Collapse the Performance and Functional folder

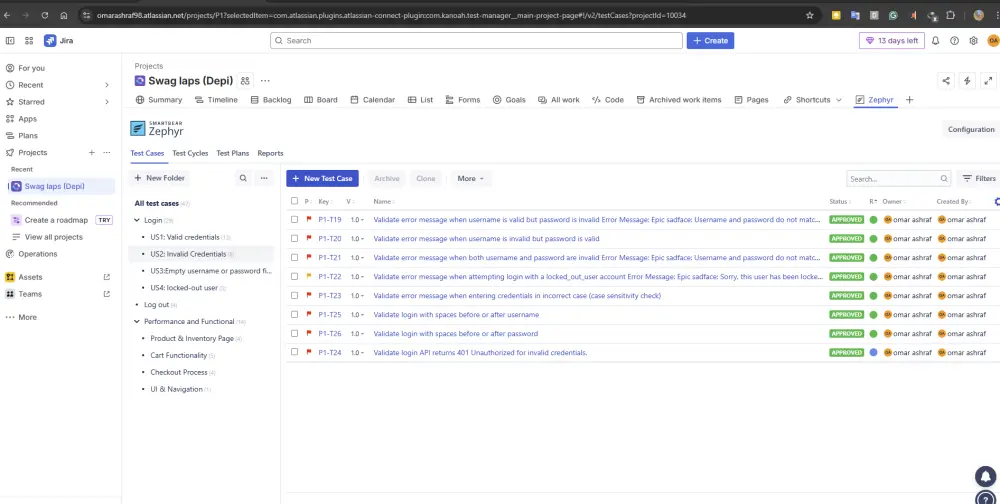tap(136, 322)
